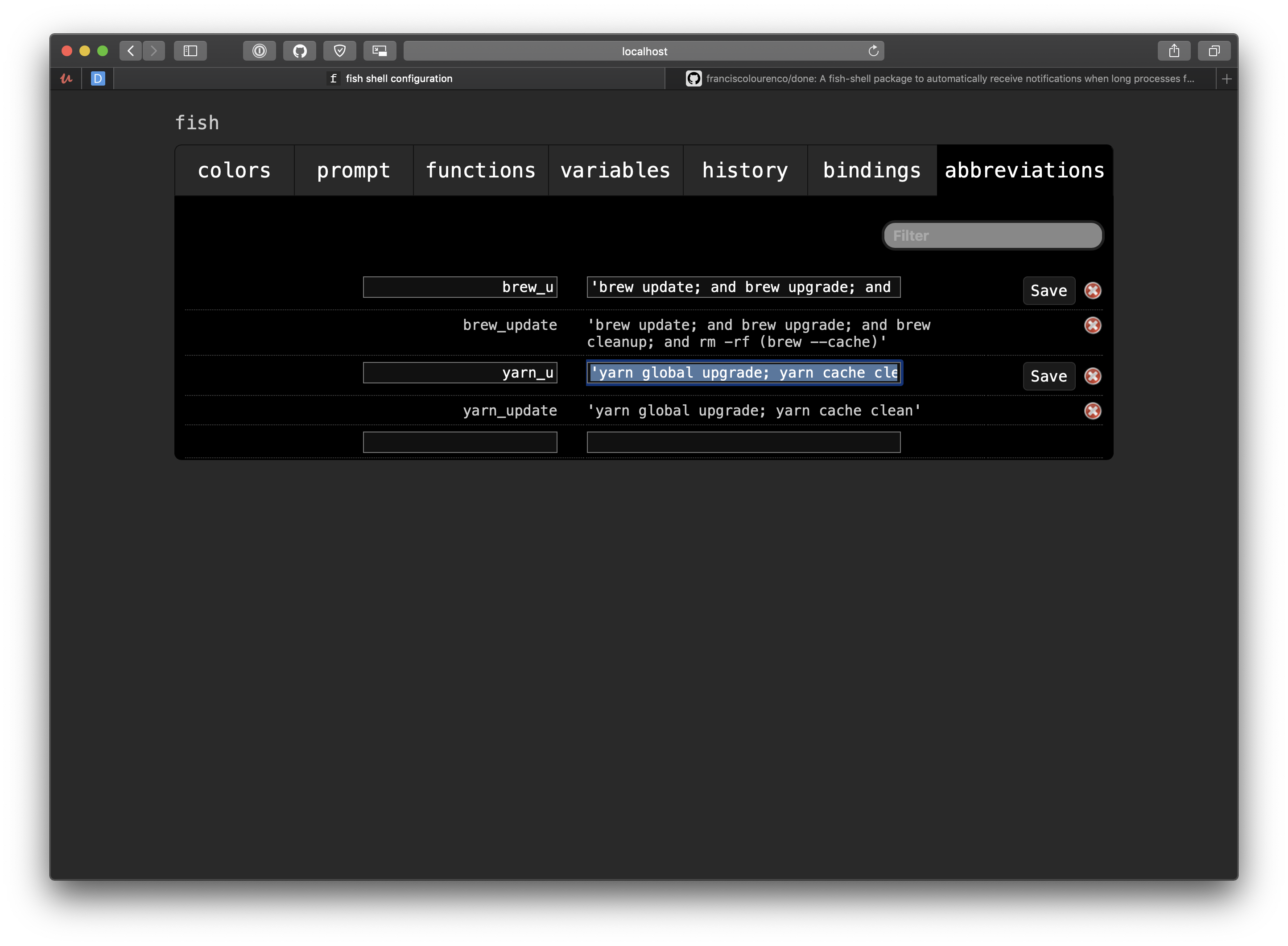Open a new tab with plus button
The width and height of the screenshot is (1288, 946).
[1226, 79]
